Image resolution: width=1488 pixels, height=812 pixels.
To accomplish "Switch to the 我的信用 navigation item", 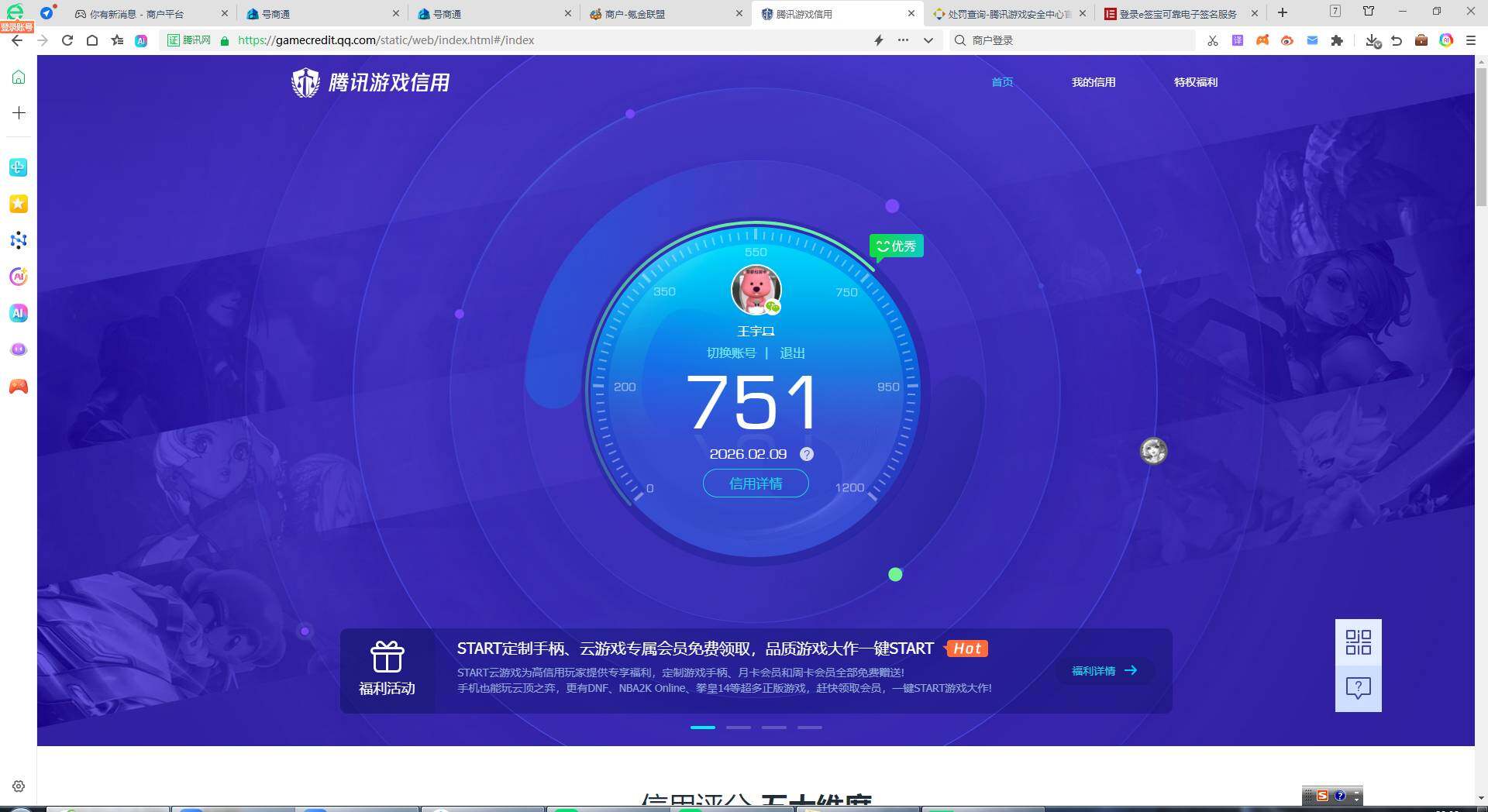I will coord(1094,82).
